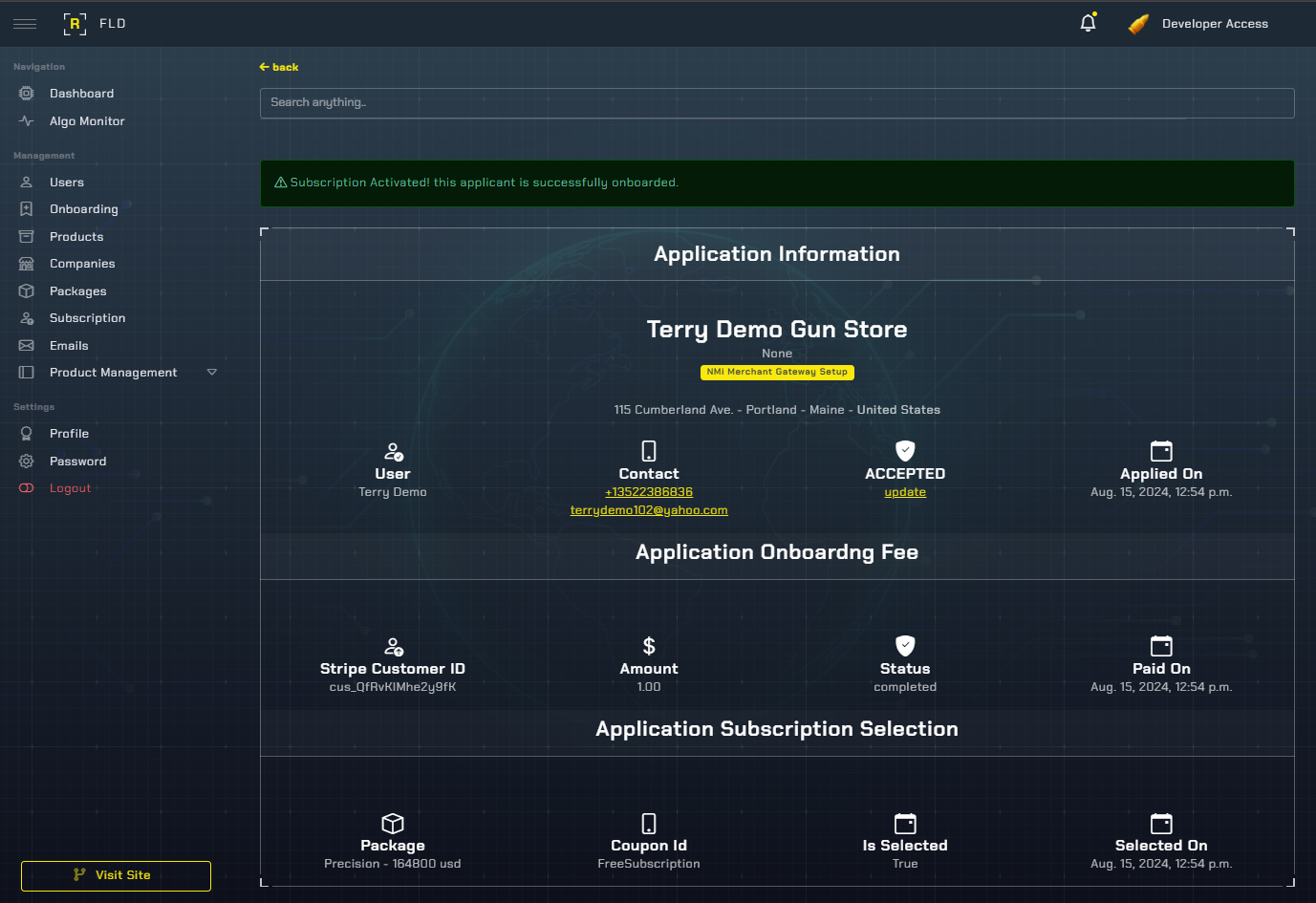
Task: Click the Stripe Customer ID person icon
Action: click(x=393, y=646)
